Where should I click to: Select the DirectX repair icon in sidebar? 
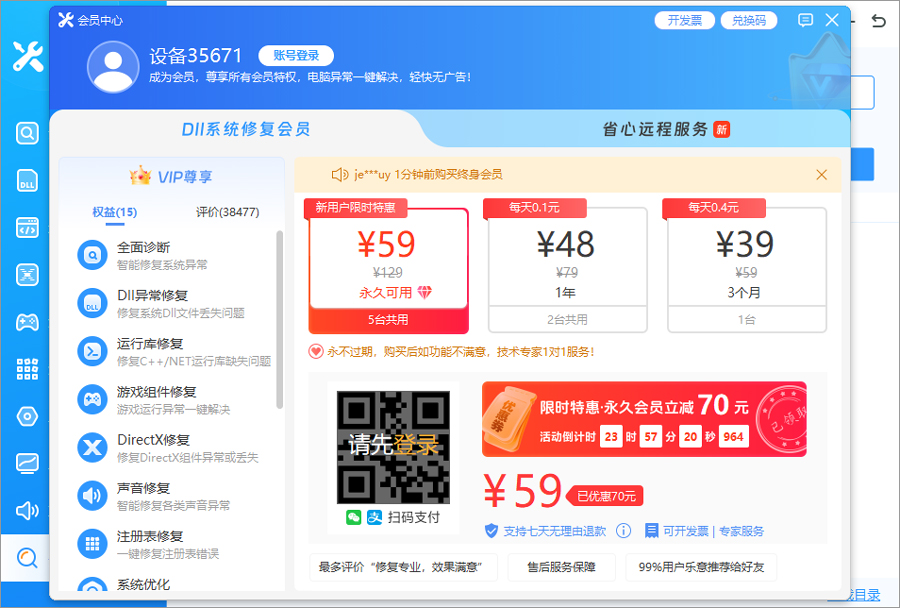27,275
